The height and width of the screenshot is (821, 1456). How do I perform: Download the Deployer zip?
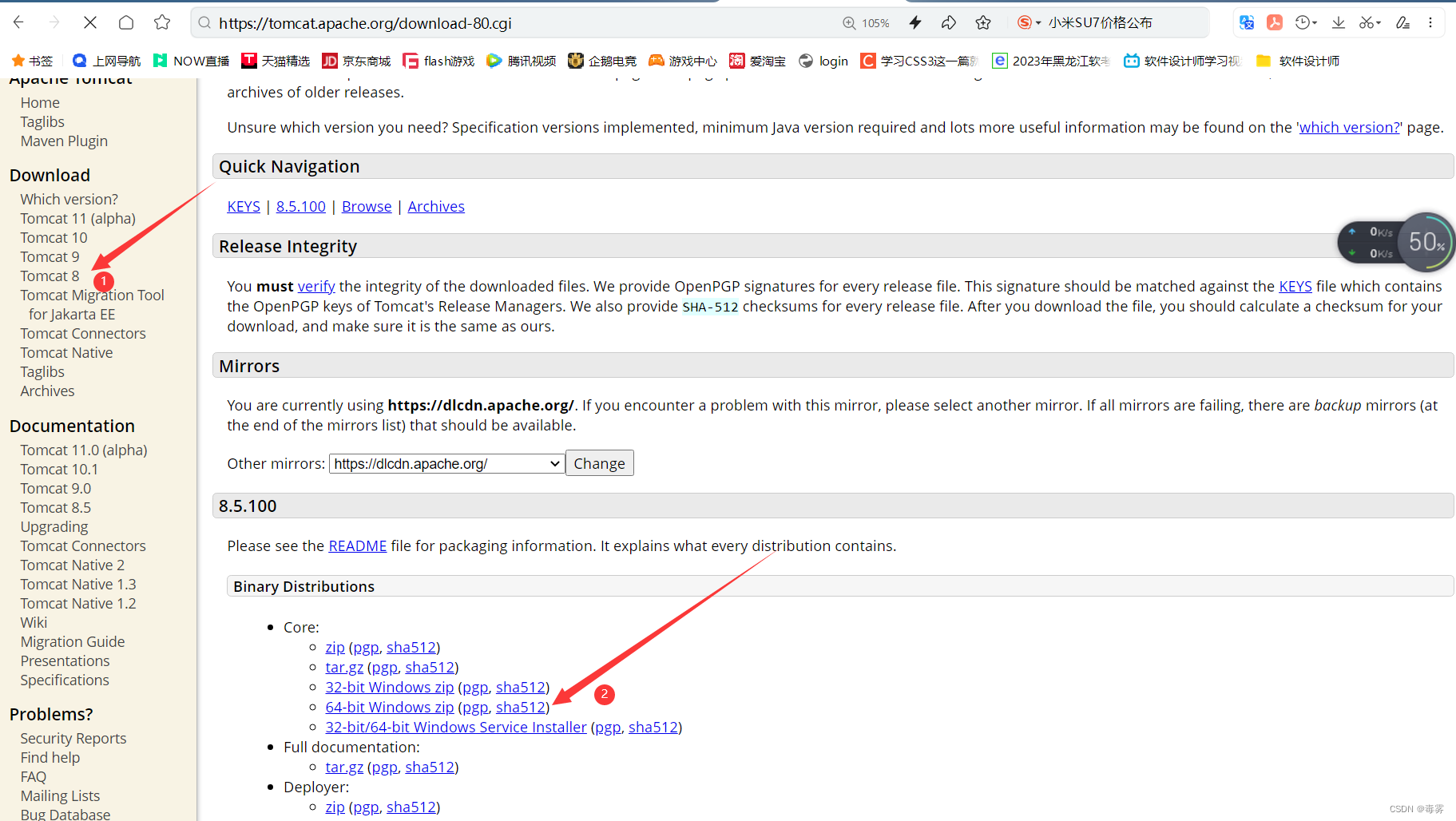tap(335, 807)
